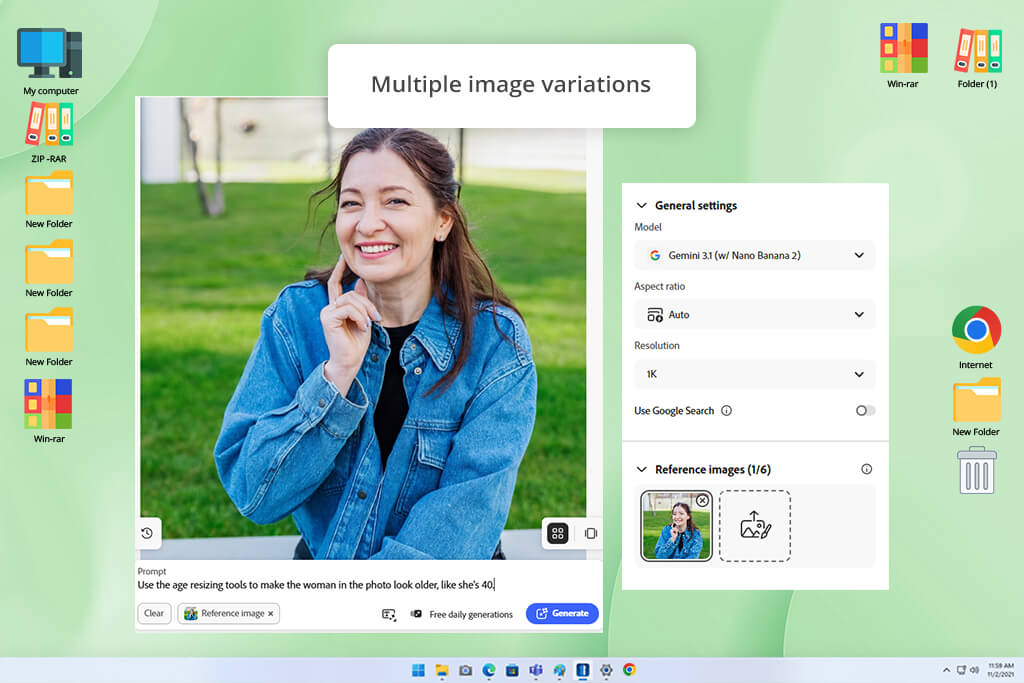Viewport: 1024px width, 683px height.
Task: Show info for Use Google Search
Action: pyautogui.click(x=726, y=411)
